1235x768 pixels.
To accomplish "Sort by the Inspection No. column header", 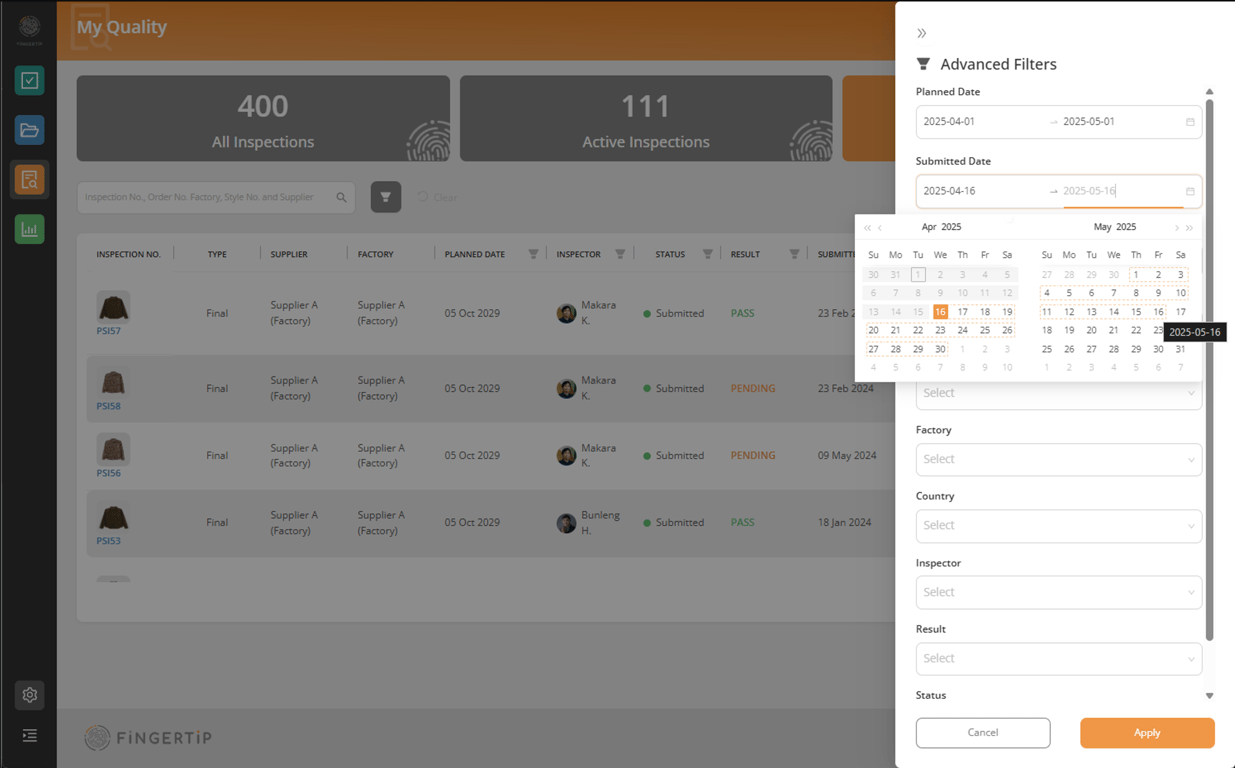I will [x=128, y=254].
